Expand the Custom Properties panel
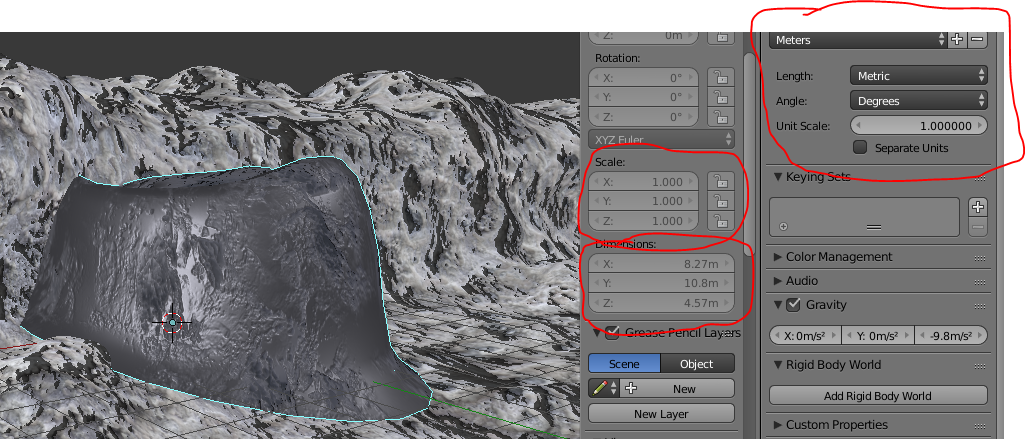 [778, 425]
